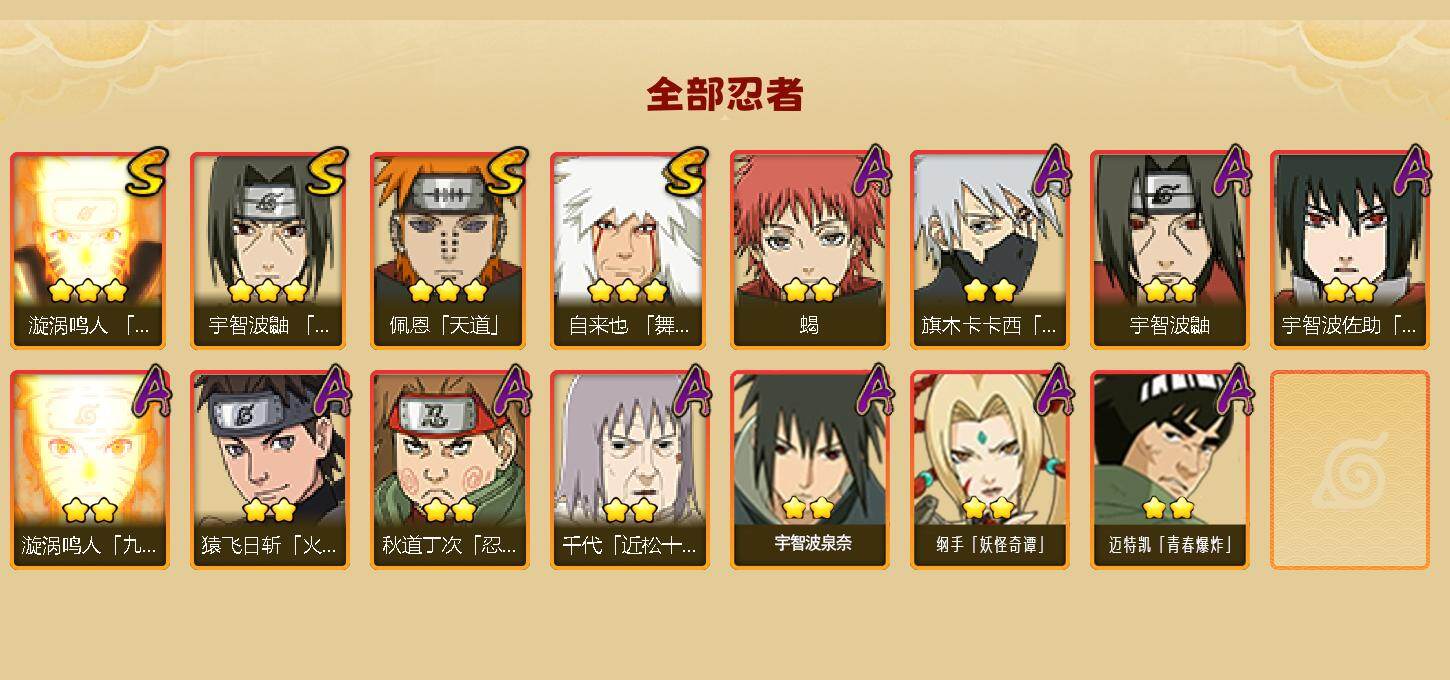Select the A-rank 宇智波鼬 card
The height and width of the screenshot is (680, 1450).
[x=1170, y=250]
